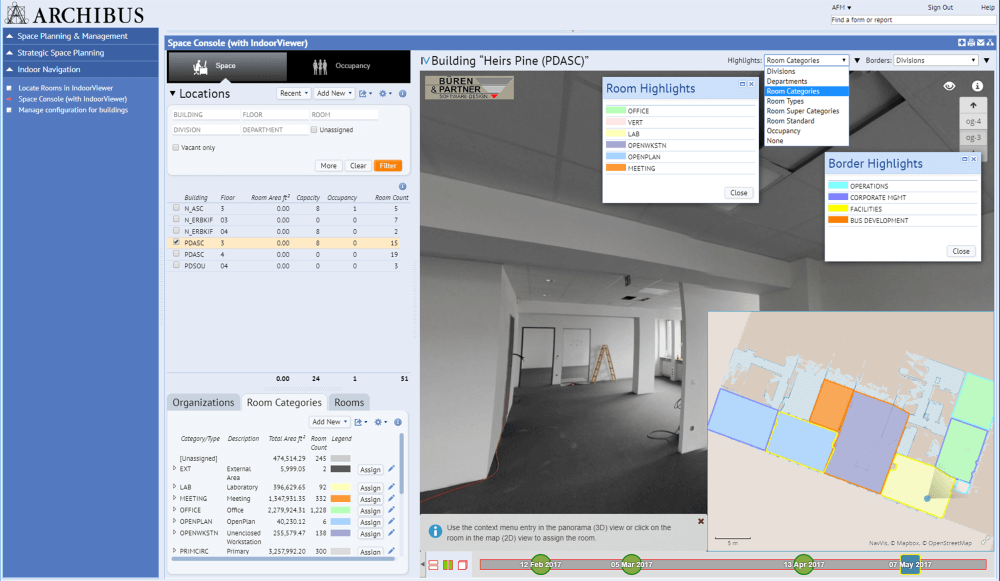
Task: Click the fullscreen icon on the Space Console header
Action: pos(961,42)
